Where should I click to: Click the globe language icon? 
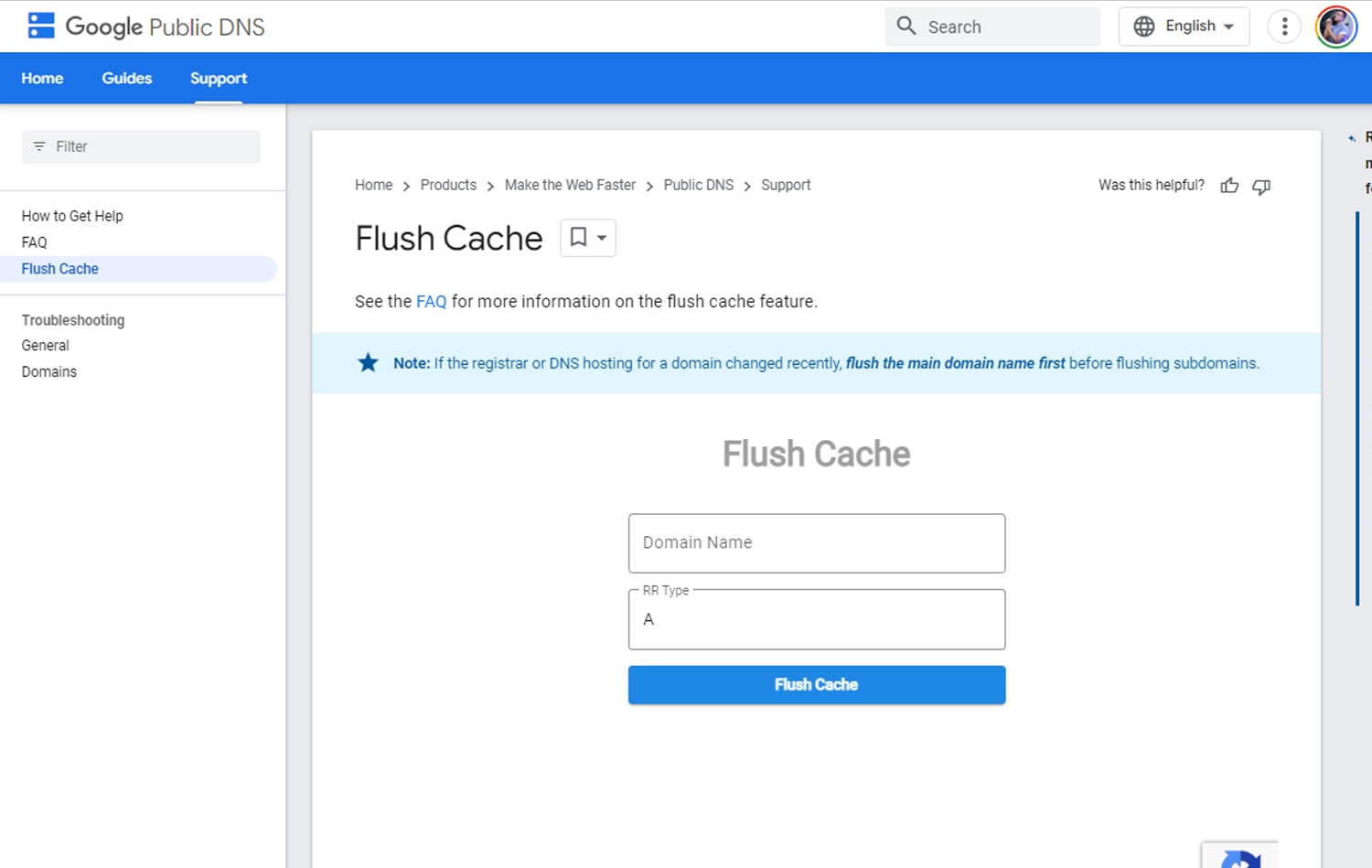pyautogui.click(x=1143, y=27)
